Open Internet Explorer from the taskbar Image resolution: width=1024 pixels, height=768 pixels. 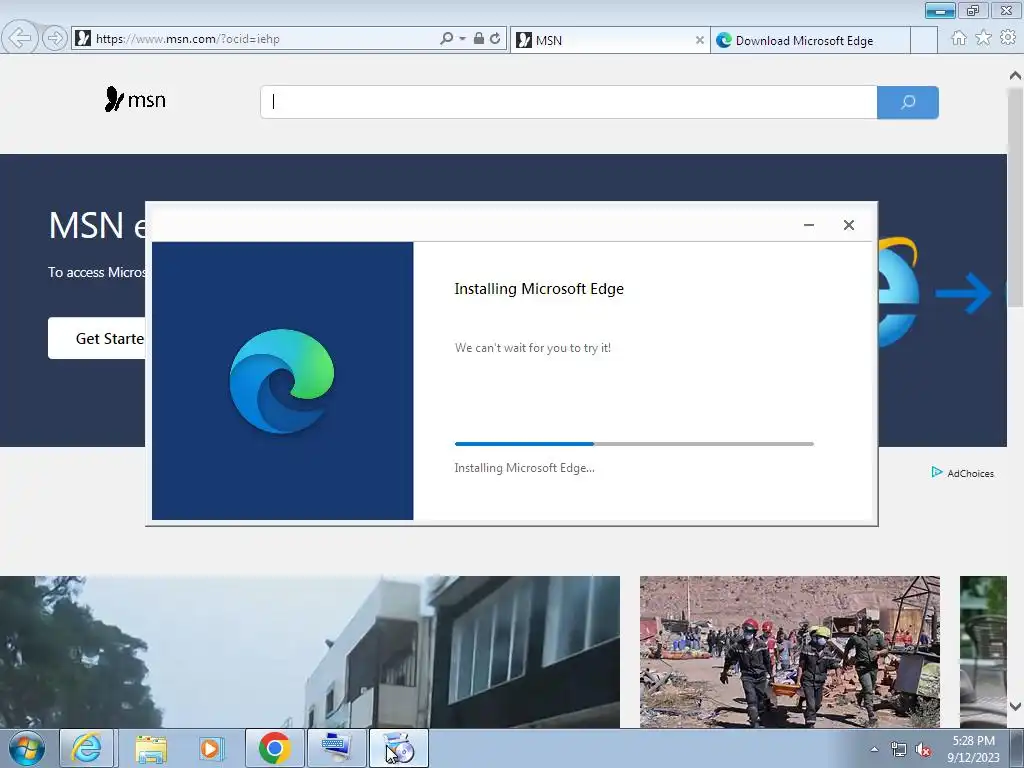pos(86,748)
